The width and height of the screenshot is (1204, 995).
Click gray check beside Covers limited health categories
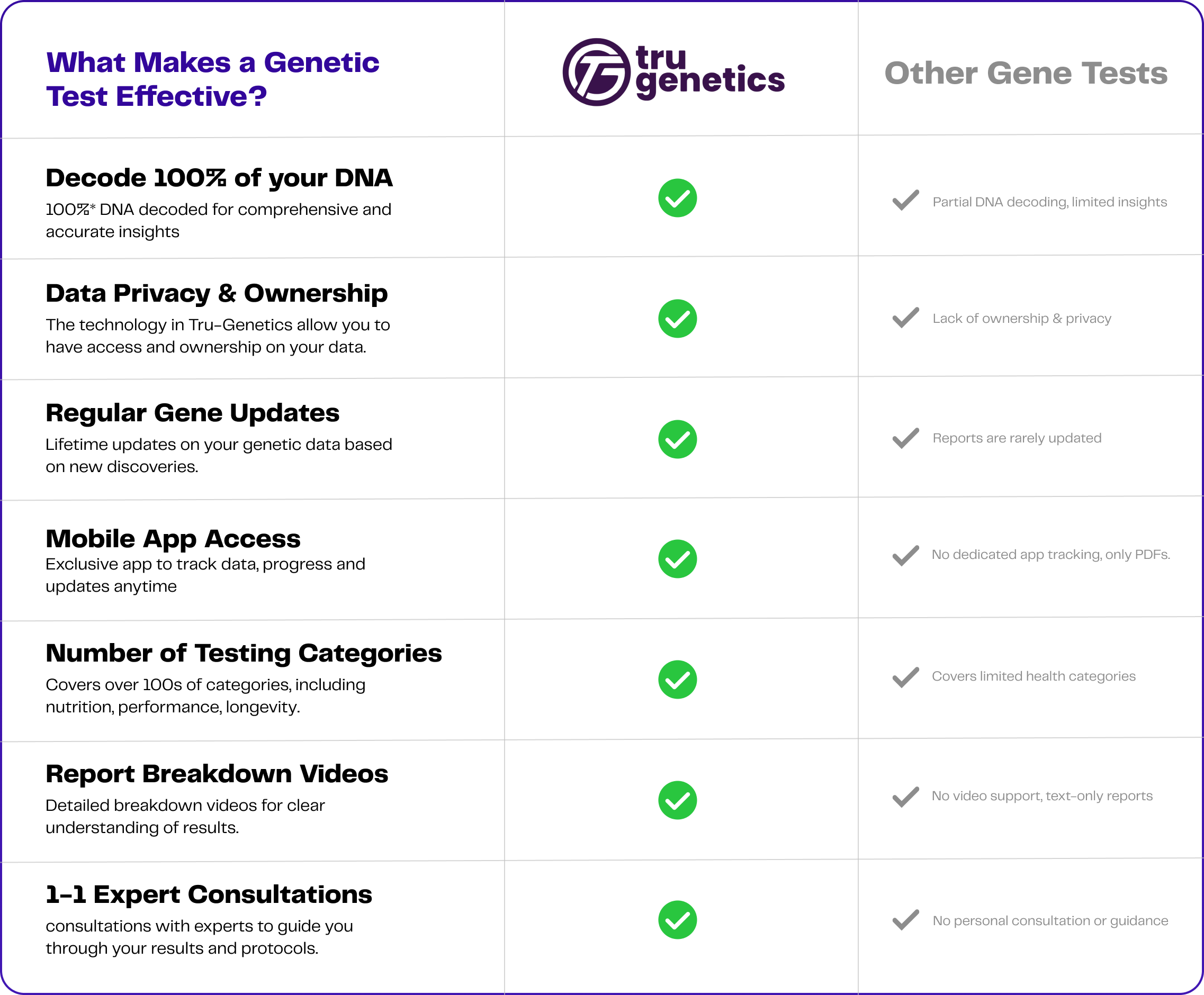point(905,677)
